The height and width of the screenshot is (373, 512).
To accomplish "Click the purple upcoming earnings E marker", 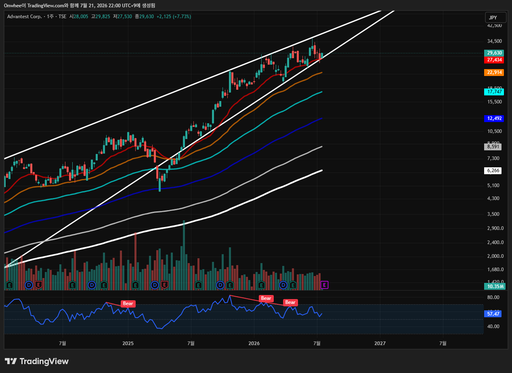I will pyautogui.click(x=324, y=285).
